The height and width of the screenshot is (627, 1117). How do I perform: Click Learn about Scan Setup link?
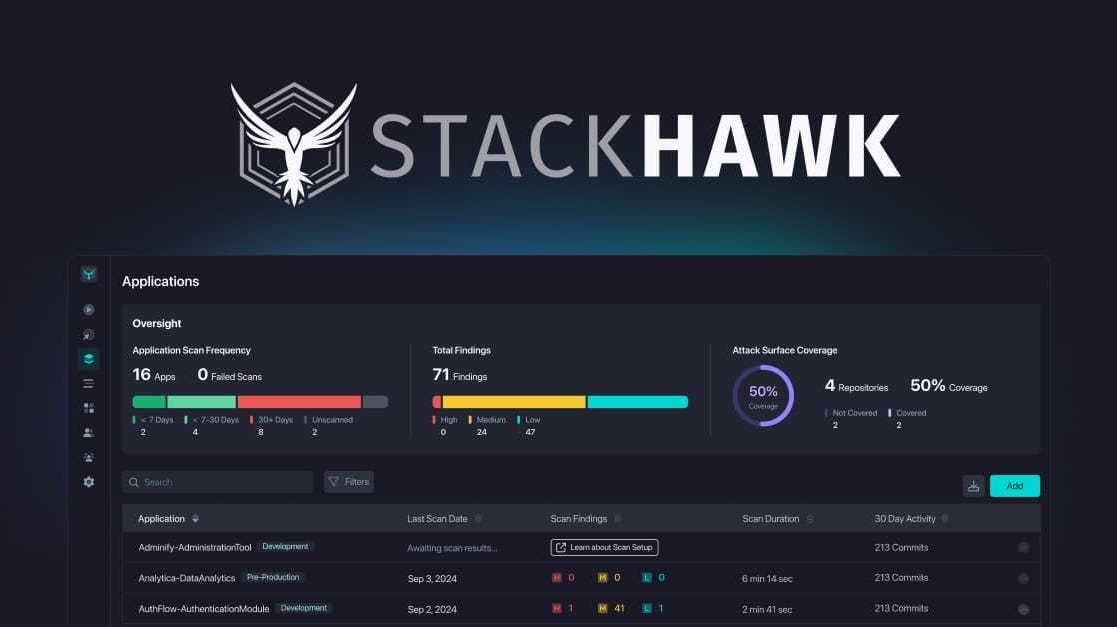point(604,547)
